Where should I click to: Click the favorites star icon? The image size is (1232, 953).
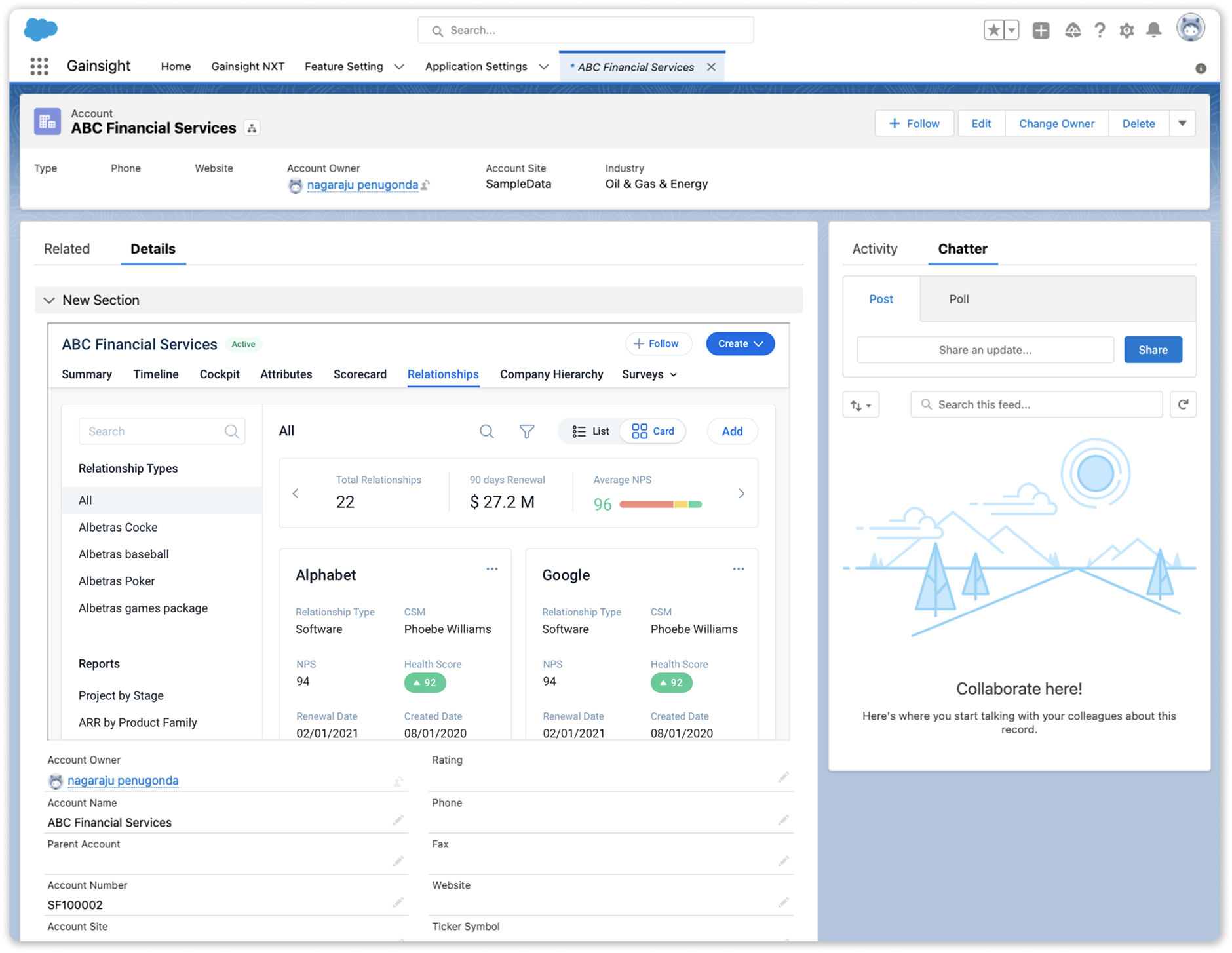[x=993, y=30]
